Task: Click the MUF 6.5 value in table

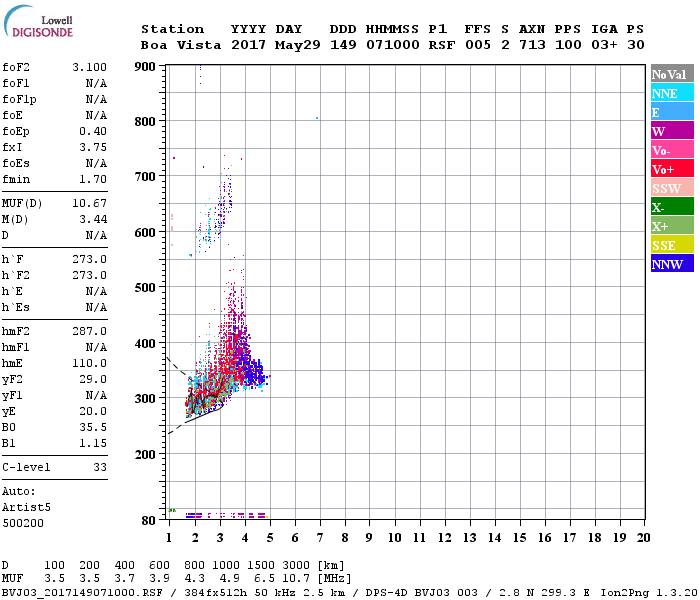Action: tap(264, 579)
